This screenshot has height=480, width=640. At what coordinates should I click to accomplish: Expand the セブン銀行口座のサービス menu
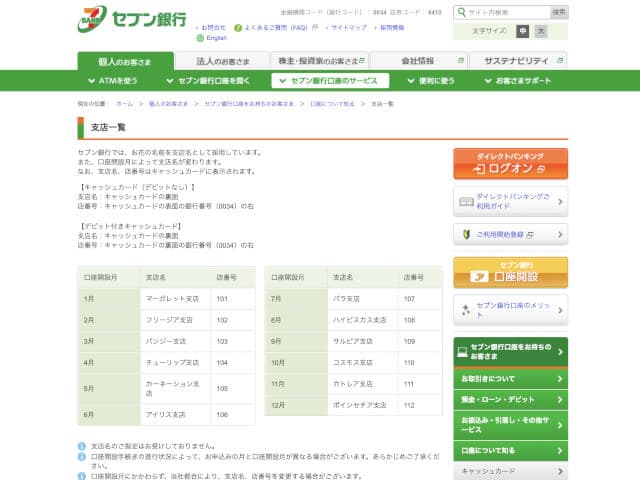330,81
